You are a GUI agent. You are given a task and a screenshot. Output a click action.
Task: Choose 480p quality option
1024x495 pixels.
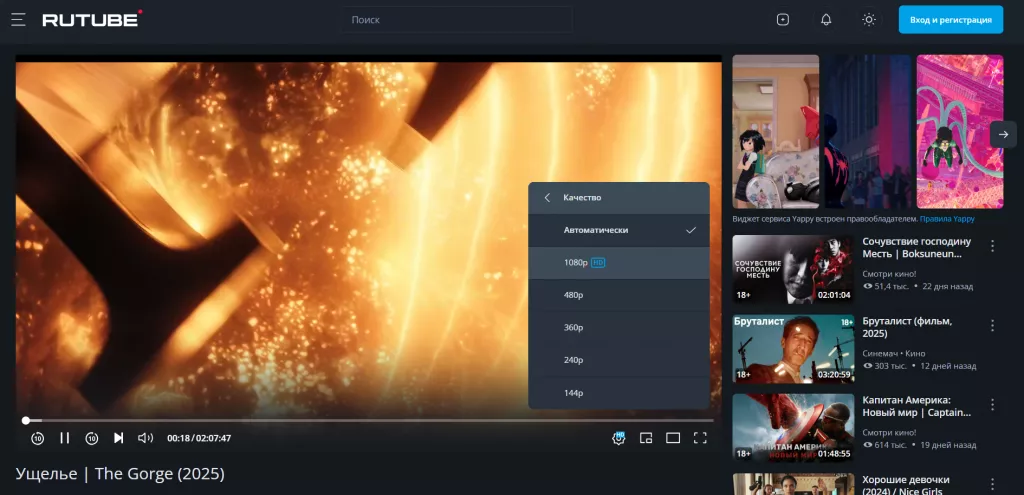tap(618, 295)
